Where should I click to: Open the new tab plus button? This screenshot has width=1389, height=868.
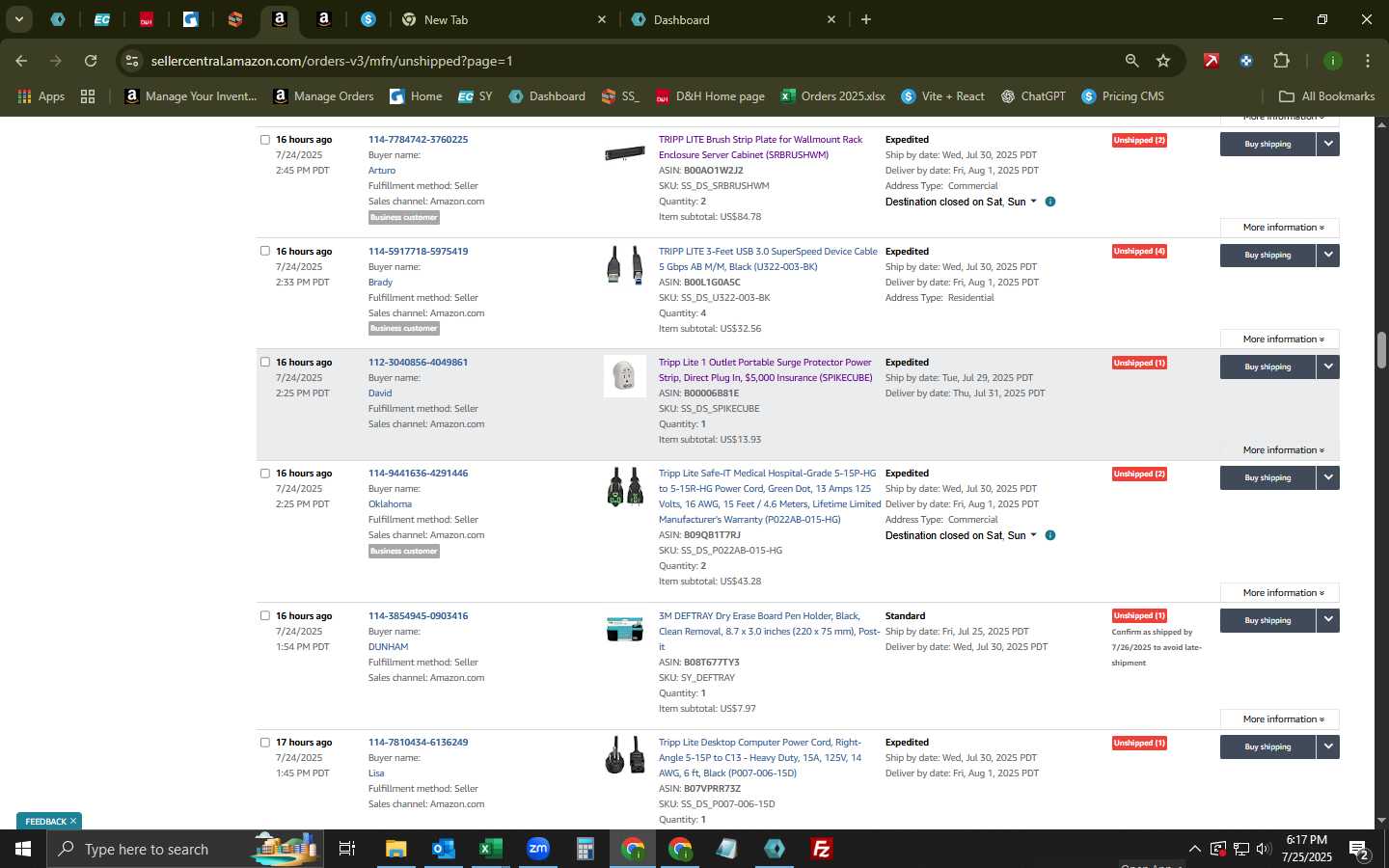[x=866, y=19]
